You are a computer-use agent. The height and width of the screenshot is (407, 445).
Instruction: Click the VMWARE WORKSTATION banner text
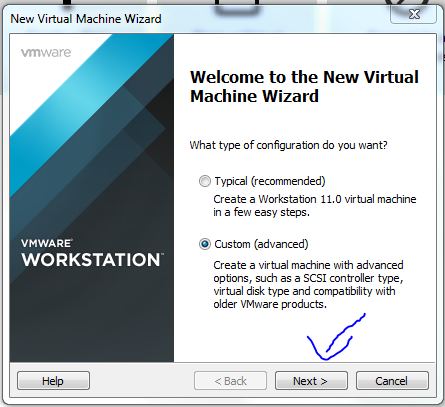coord(92,253)
